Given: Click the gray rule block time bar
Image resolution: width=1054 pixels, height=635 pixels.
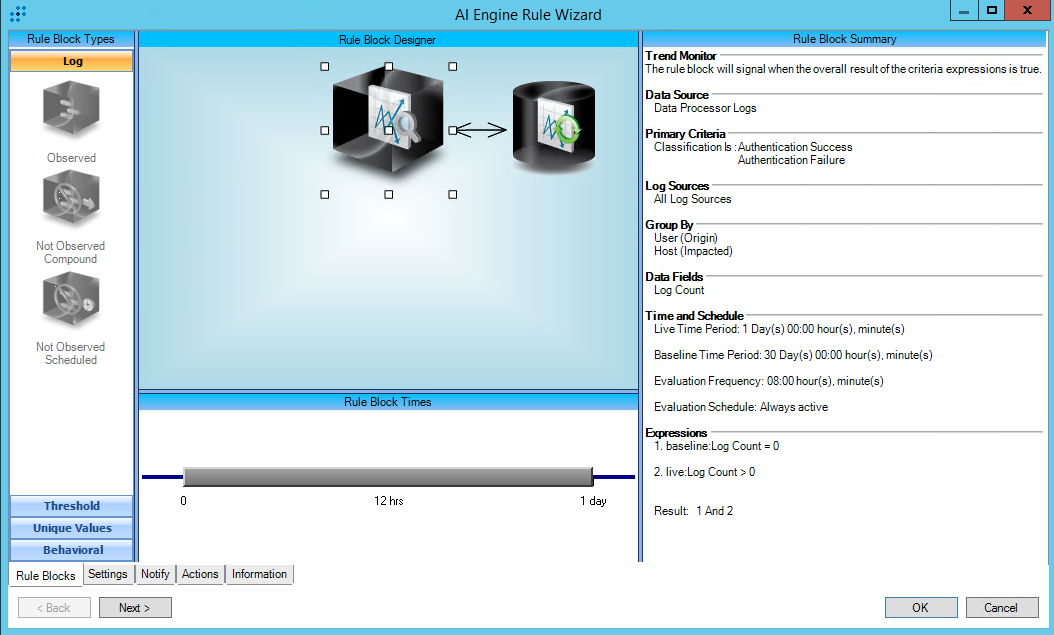Looking at the screenshot, I should click(x=388, y=477).
